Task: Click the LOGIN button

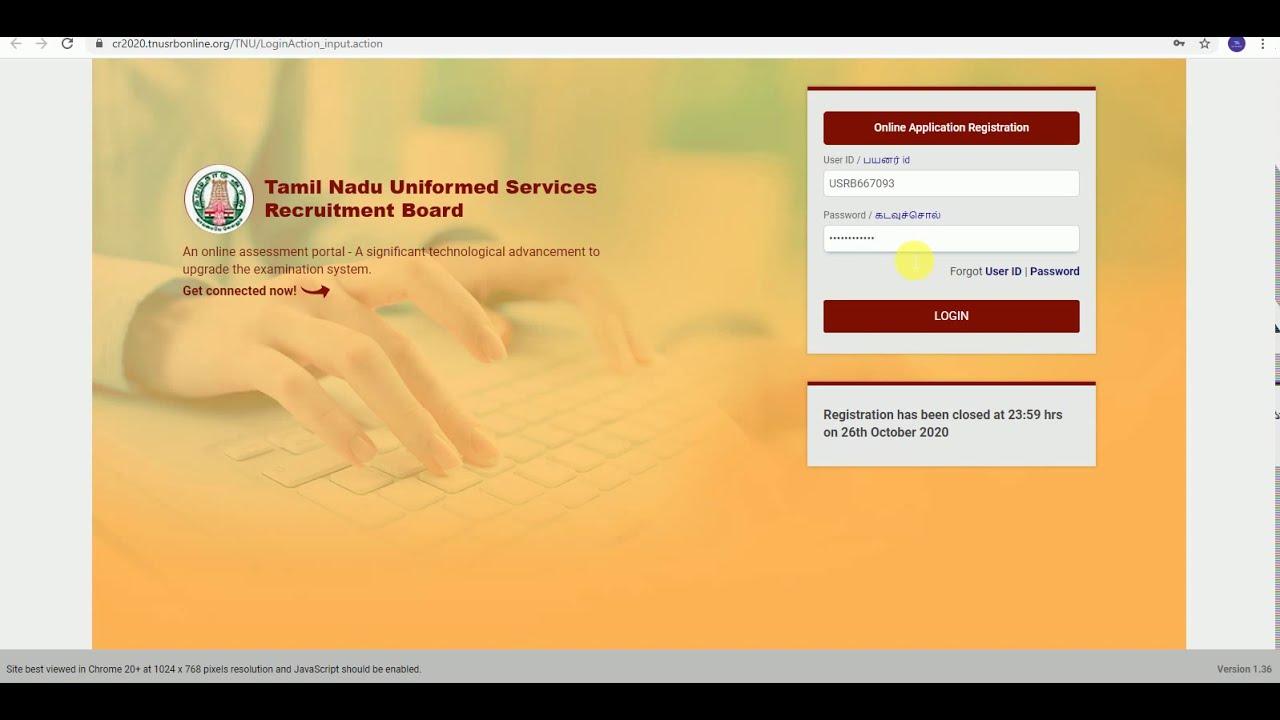Action: click(951, 316)
